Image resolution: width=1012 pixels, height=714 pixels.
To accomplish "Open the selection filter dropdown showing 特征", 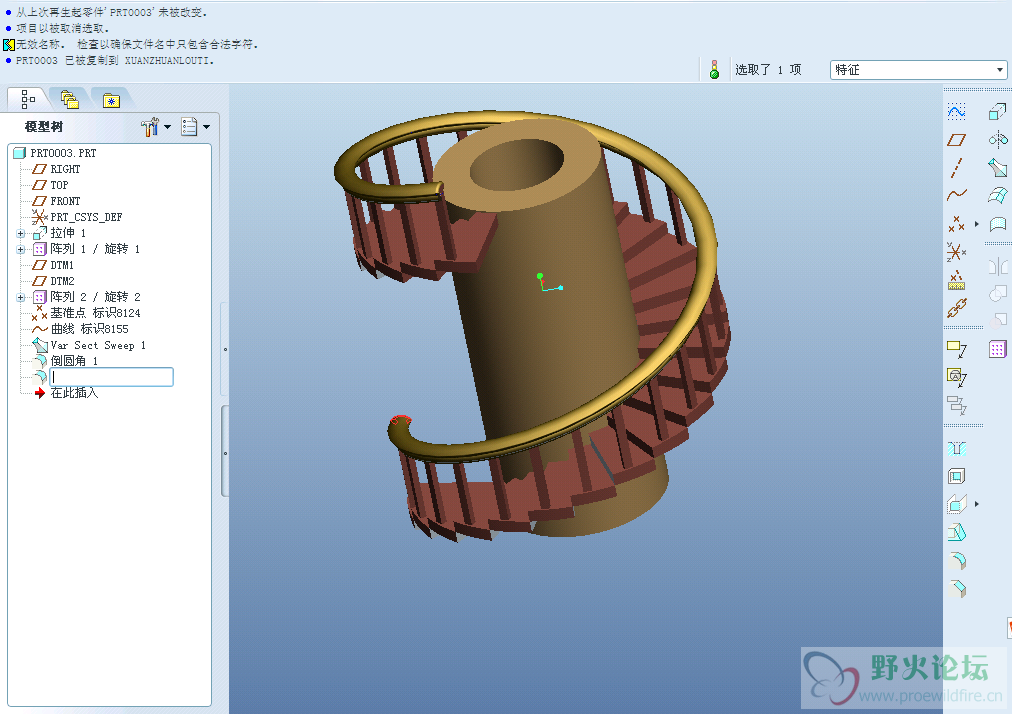I will coord(918,70).
